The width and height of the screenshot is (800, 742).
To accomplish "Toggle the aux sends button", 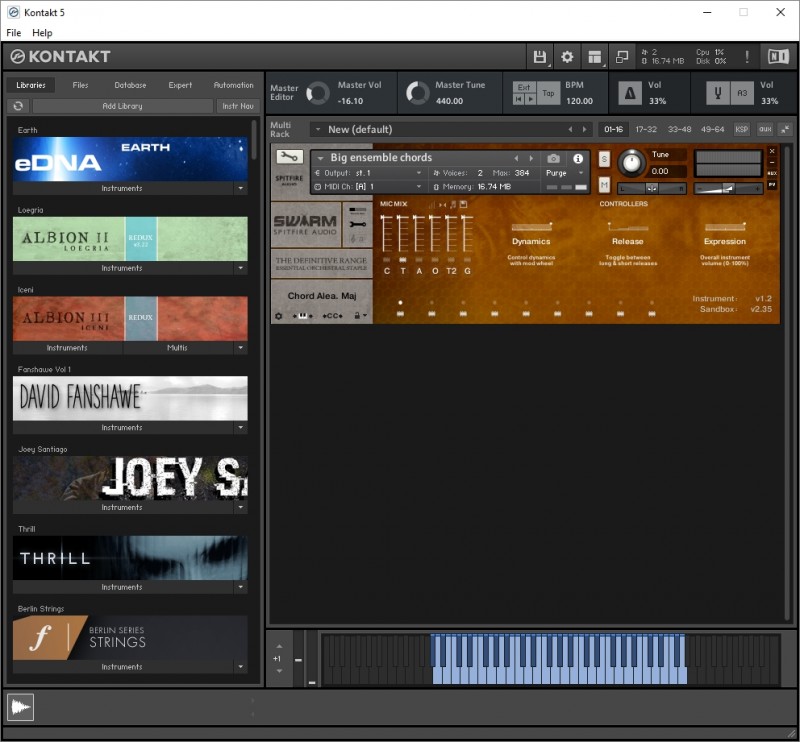I will pyautogui.click(x=765, y=130).
